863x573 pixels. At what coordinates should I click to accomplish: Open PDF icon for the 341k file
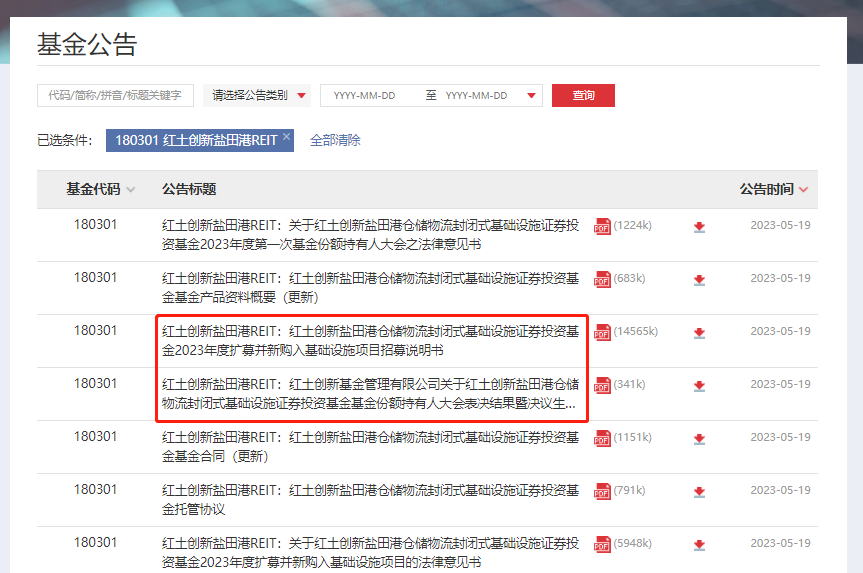[602, 385]
